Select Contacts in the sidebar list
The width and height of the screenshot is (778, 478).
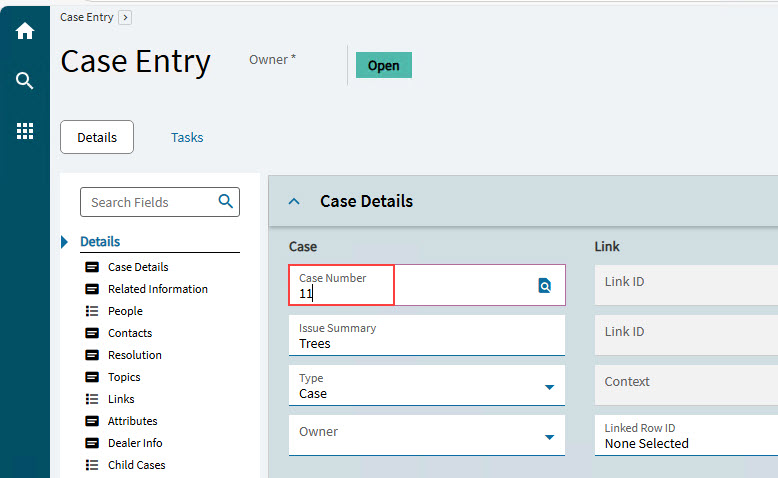coord(130,333)
